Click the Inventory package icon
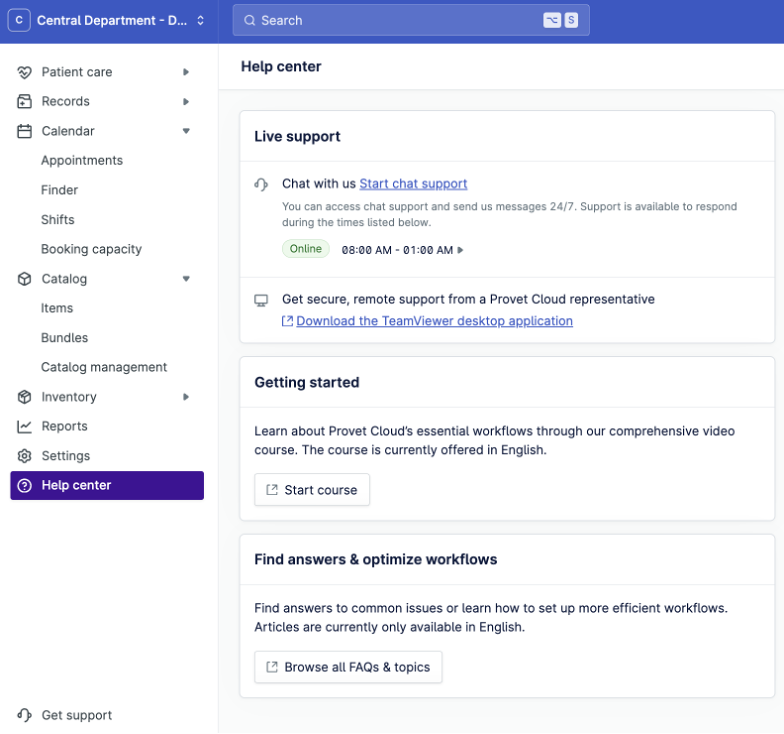This screenshot has height=734, width=784. [25, 397]
